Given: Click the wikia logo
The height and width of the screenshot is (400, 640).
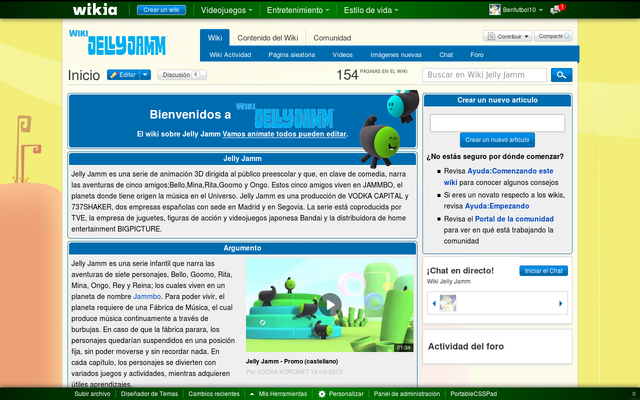Looking at the screenshot, I should click(x=95, y=9).
